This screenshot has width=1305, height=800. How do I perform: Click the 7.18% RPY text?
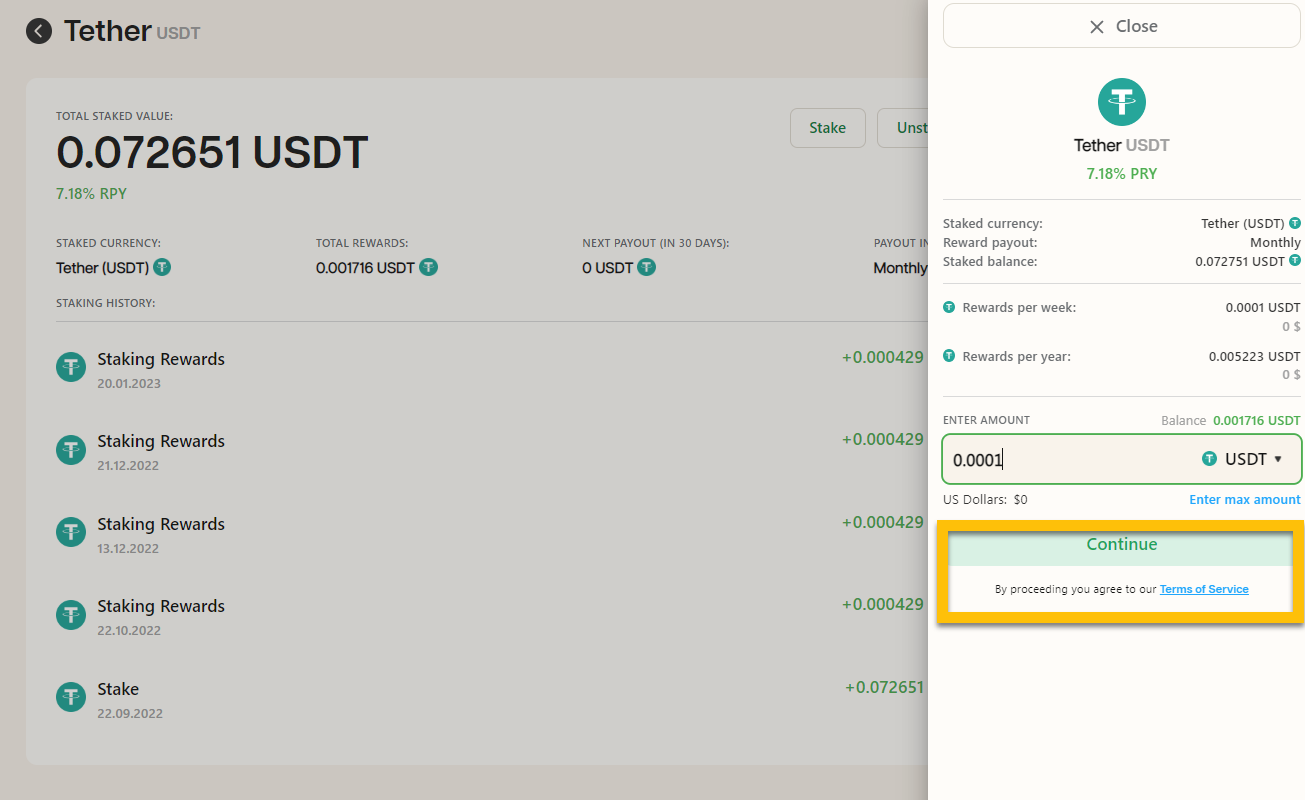pyautogui.click(x=91, y=193)
